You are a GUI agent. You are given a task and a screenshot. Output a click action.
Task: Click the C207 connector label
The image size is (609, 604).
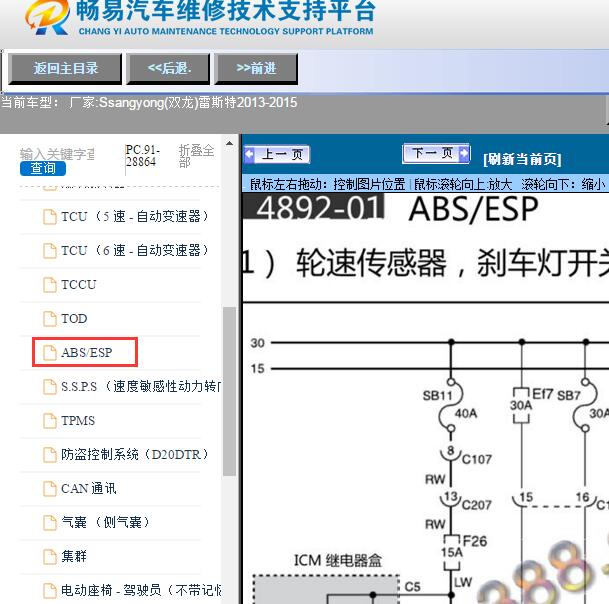tap(477, 505)
